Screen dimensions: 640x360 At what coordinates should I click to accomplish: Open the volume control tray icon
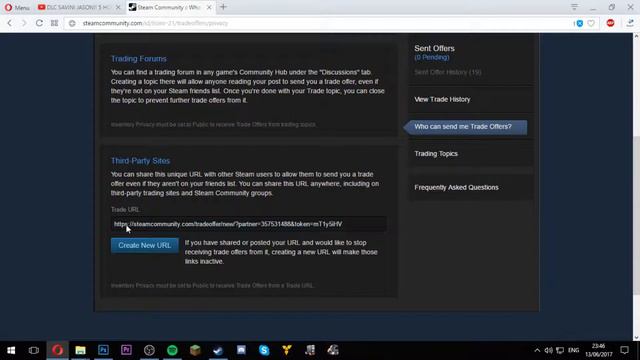[x=549, y=351]
